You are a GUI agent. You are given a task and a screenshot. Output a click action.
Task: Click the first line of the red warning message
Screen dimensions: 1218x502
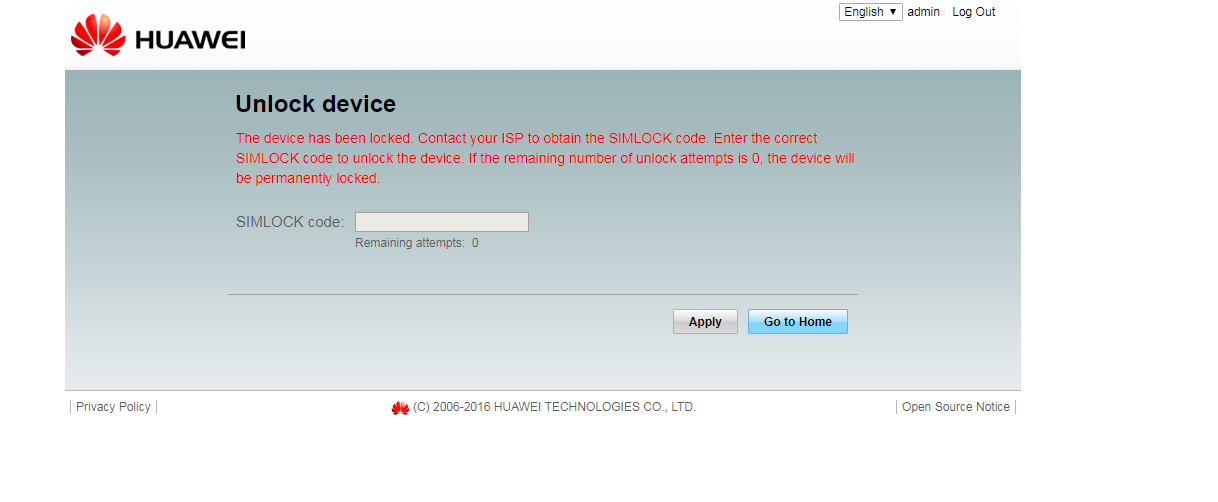526,138
